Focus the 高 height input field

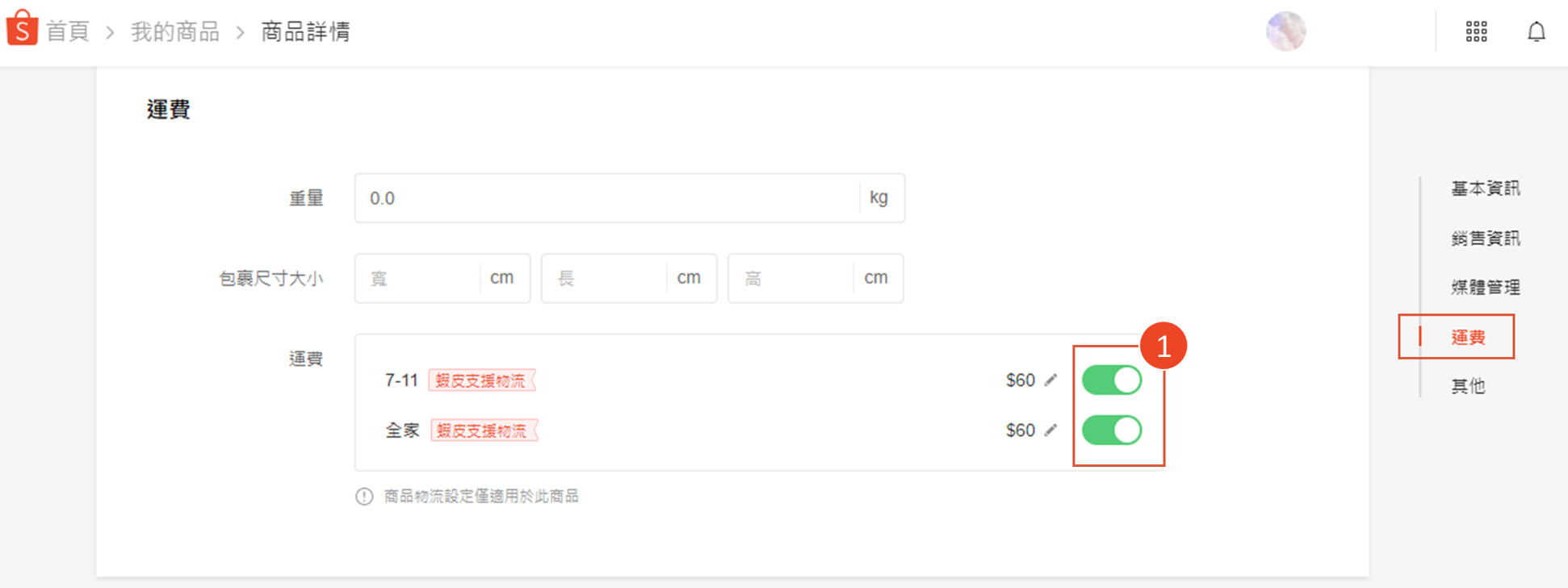[790, 279]
